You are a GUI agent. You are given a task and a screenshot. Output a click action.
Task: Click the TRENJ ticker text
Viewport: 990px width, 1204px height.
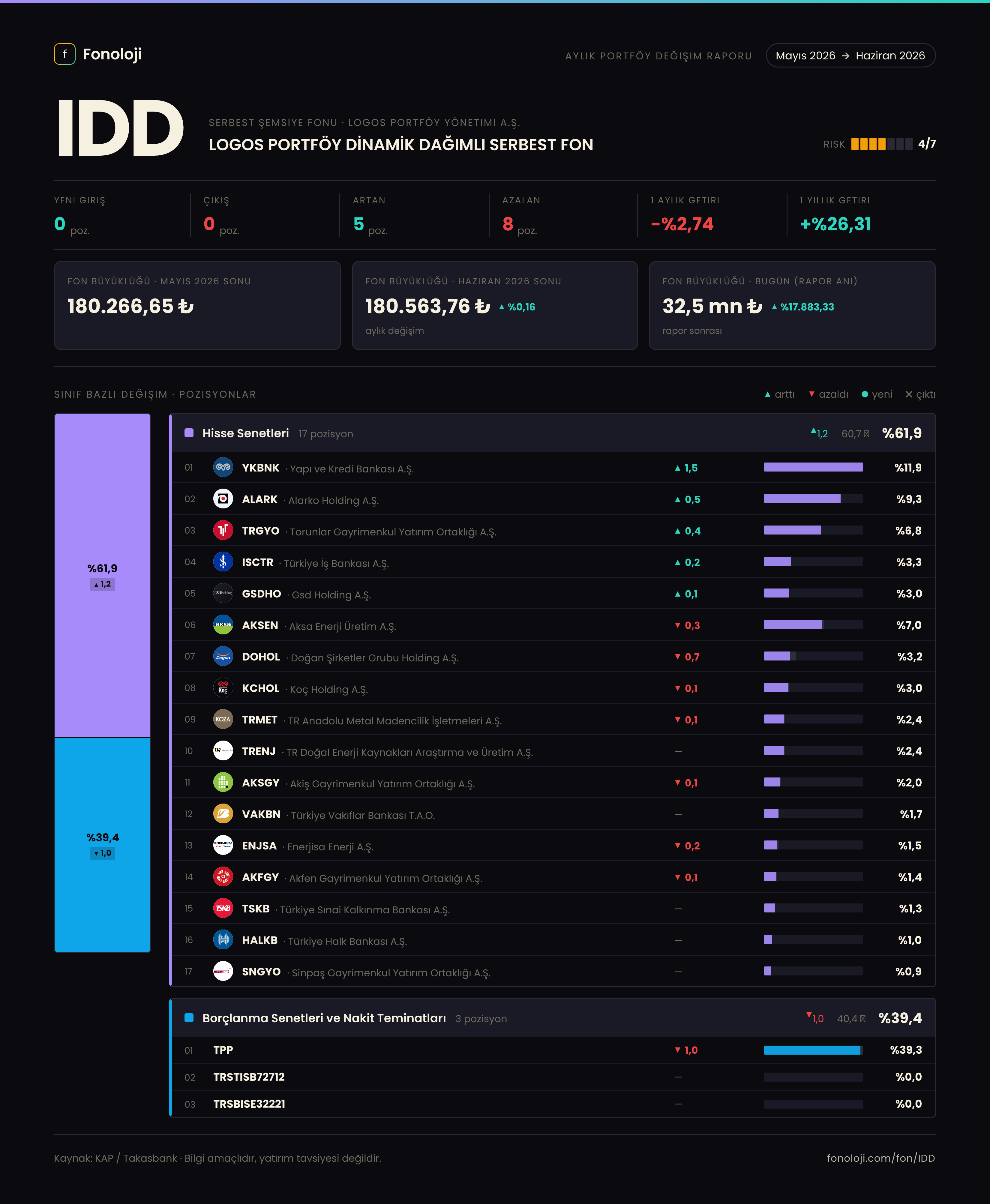(x=259, y=751)
